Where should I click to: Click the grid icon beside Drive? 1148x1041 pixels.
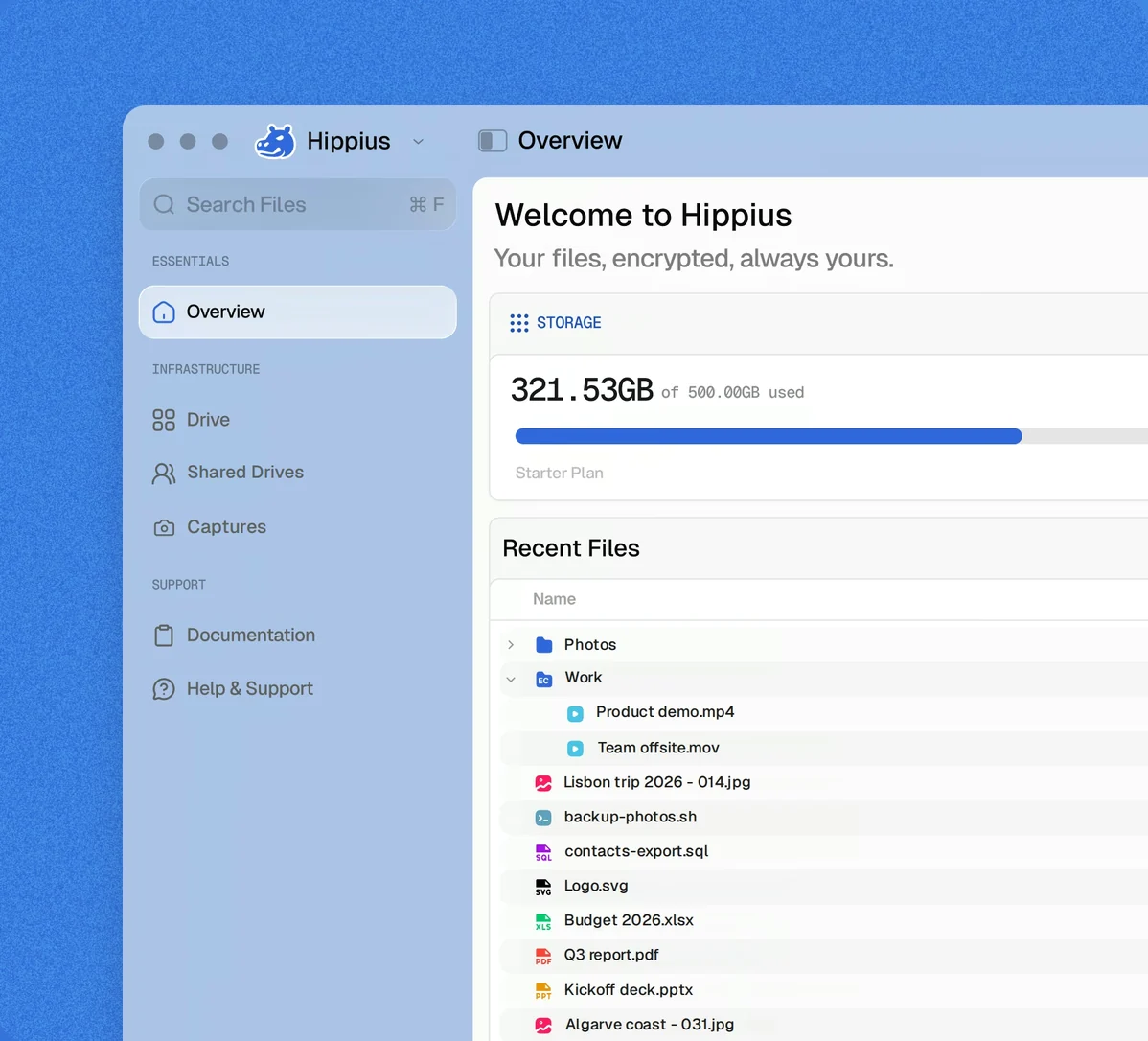pos(164,420)
